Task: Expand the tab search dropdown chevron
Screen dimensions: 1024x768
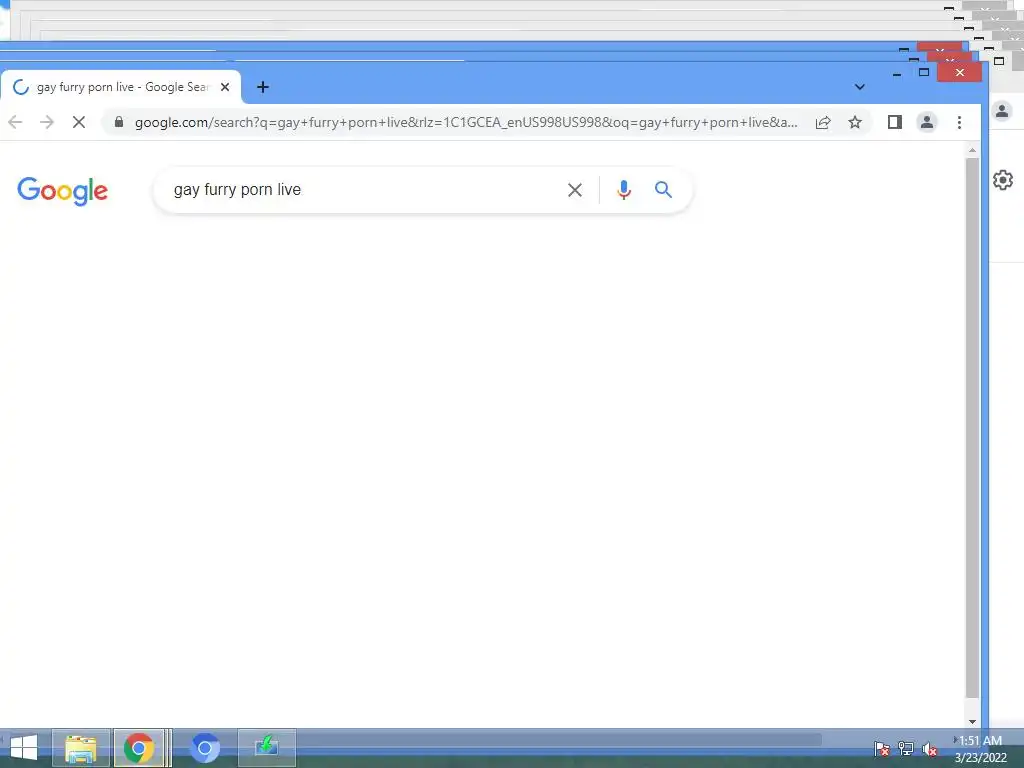Action: (859, 87)
